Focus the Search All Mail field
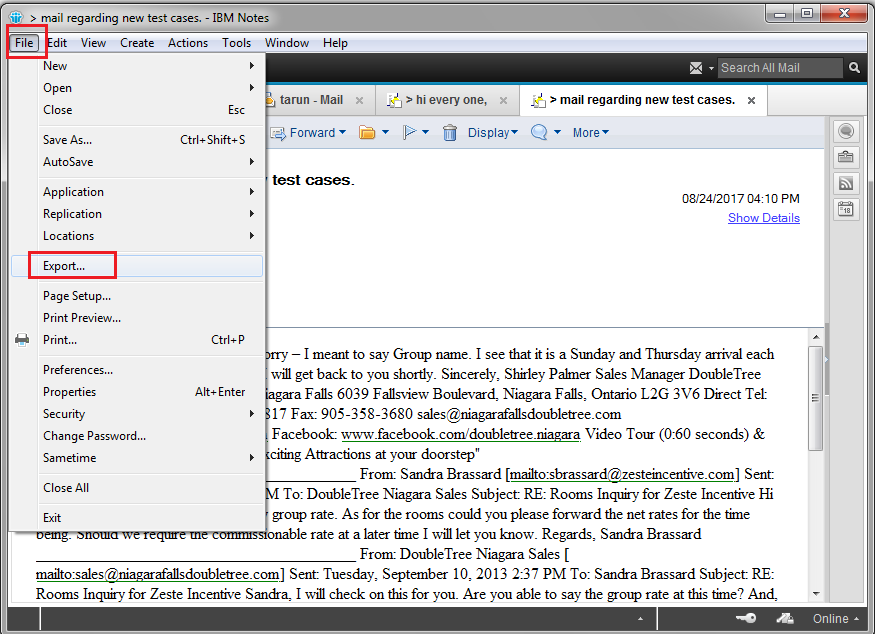 [x=780, y=68]
